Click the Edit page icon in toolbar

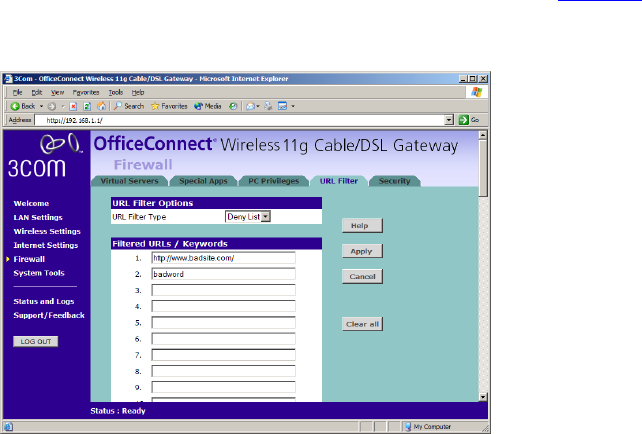(283, 106)
